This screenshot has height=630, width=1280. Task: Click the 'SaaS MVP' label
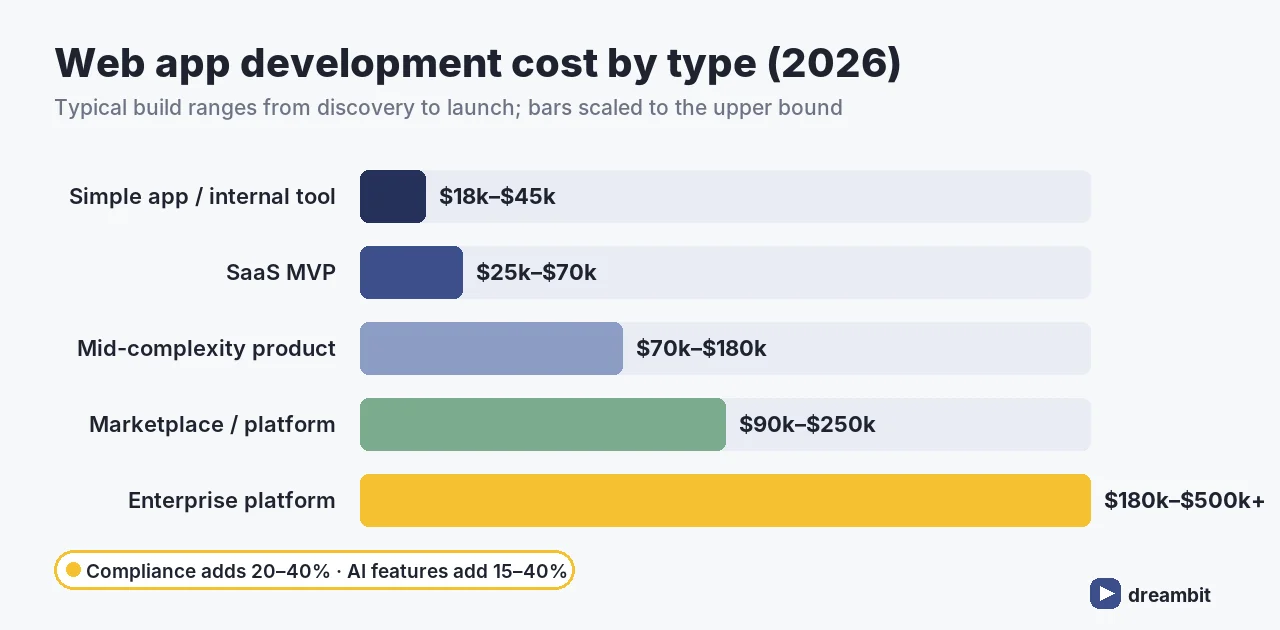281,272
